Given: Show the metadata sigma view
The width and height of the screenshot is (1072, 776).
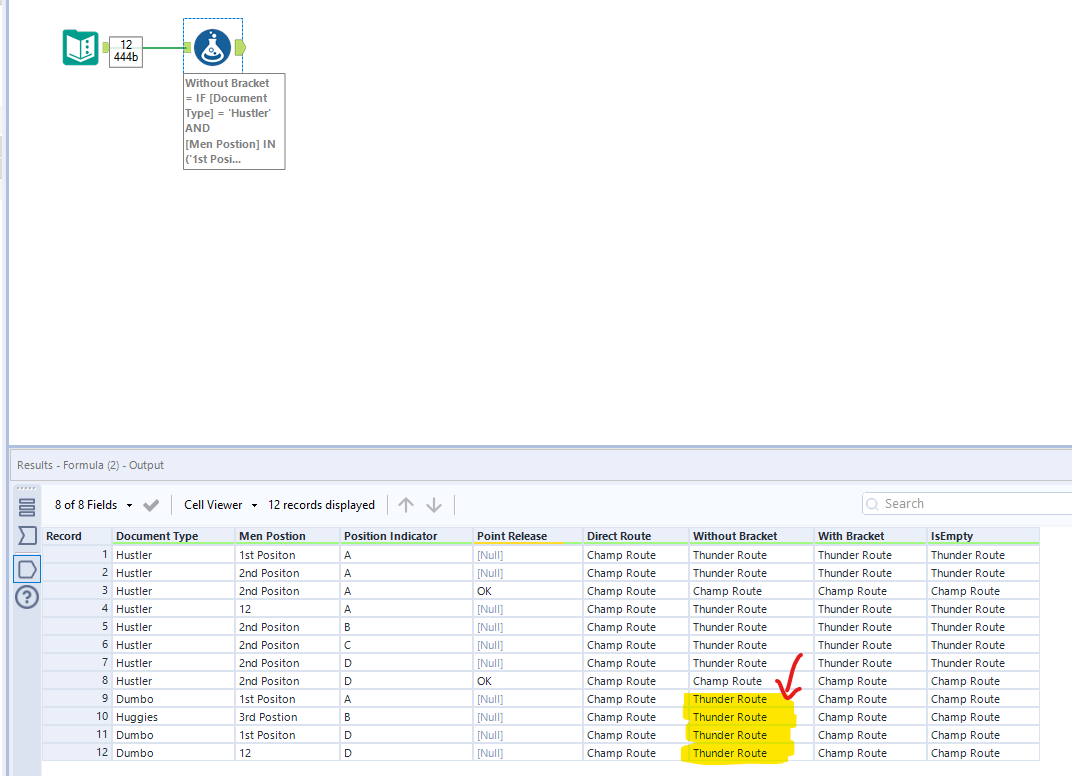Looking at the screenshot, I should pos(27,537).
